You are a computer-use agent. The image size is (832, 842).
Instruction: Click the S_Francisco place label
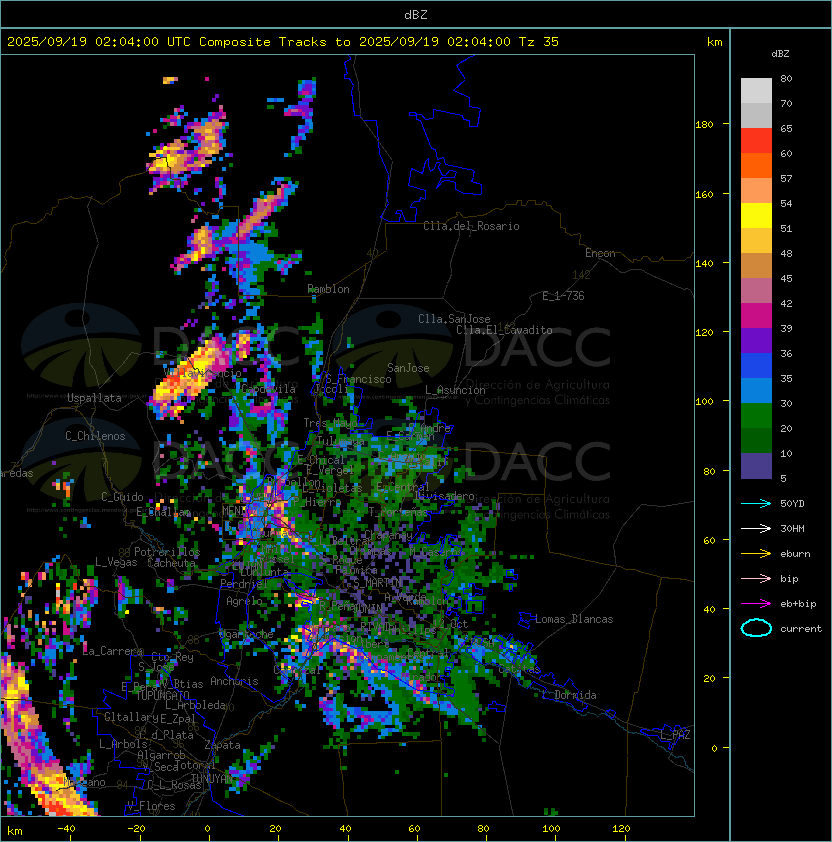[358, 379]
